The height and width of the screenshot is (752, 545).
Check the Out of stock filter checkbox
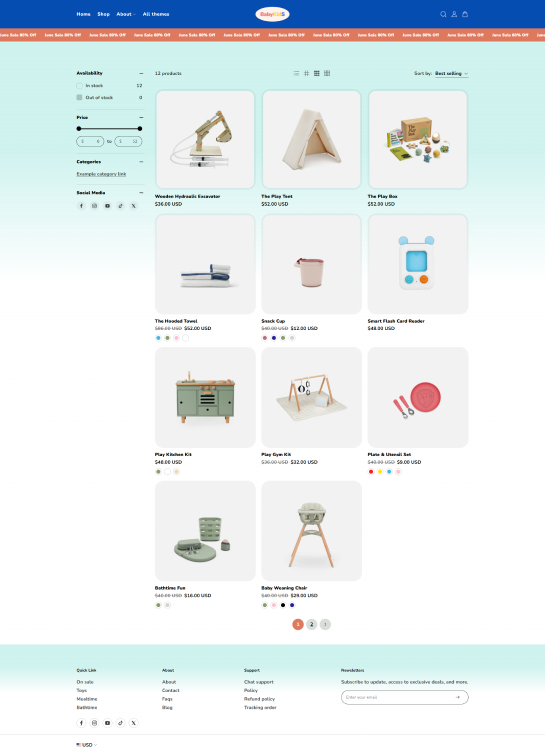pyautogui.click(x=79, y=97)
